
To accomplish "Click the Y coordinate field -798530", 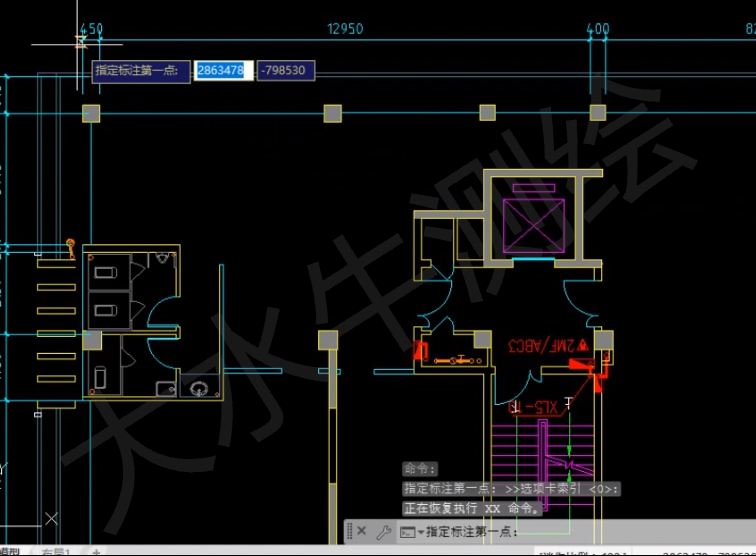I will 286,70.
